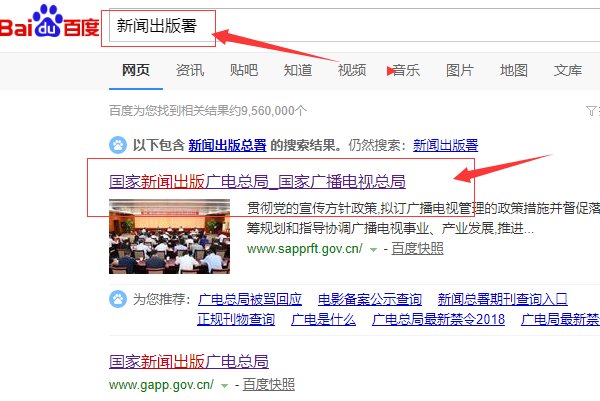Click the suggested 新闻出版总署 link
Image resolution: width=600 pixels, height=401 pixels.
coord(227,145)
